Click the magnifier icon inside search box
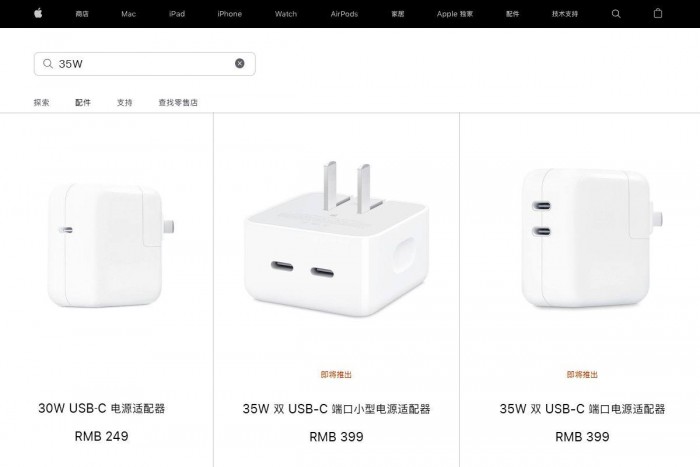 (x=48, y=64)
